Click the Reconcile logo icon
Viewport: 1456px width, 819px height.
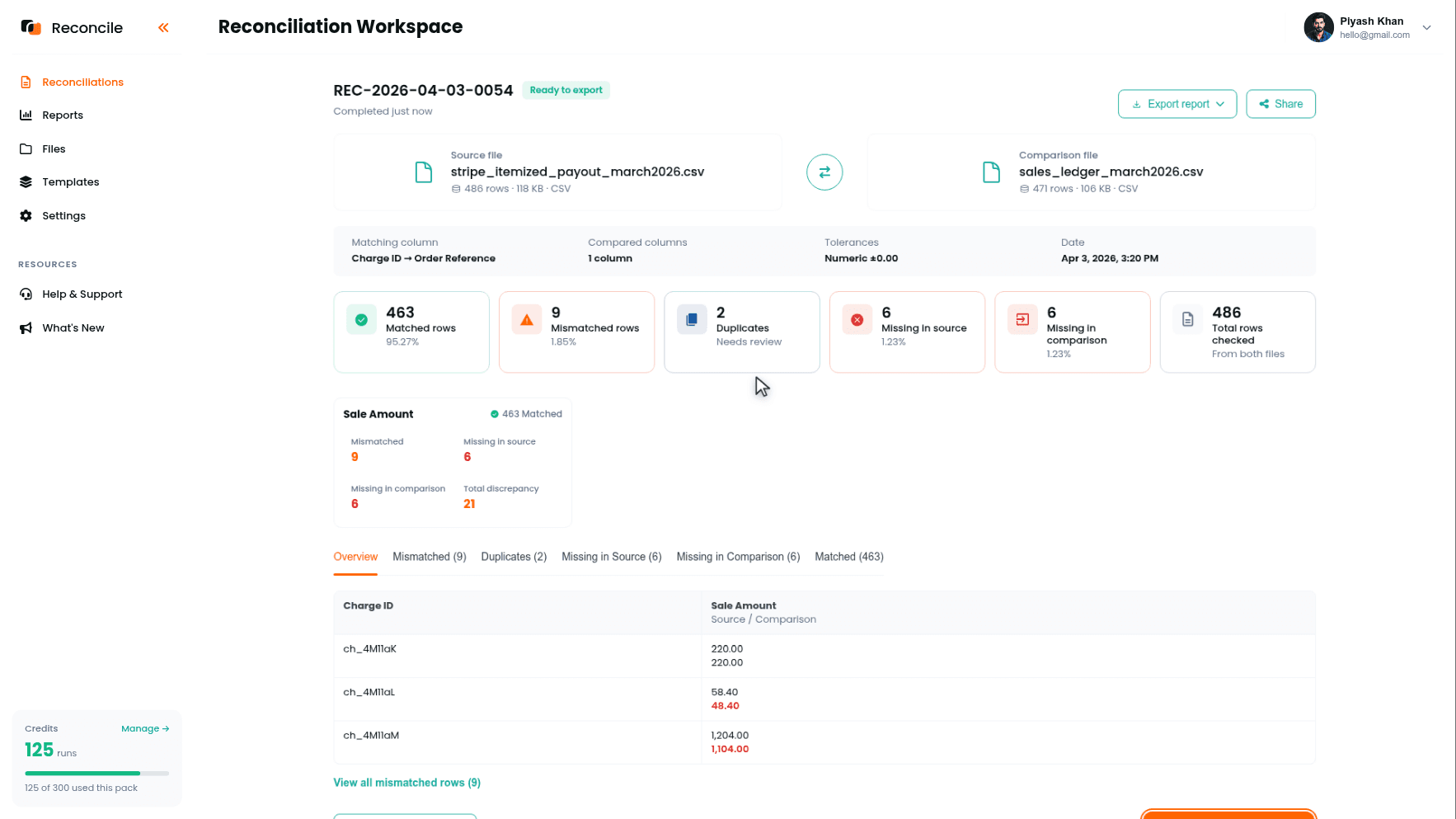(x=31, y=27)
